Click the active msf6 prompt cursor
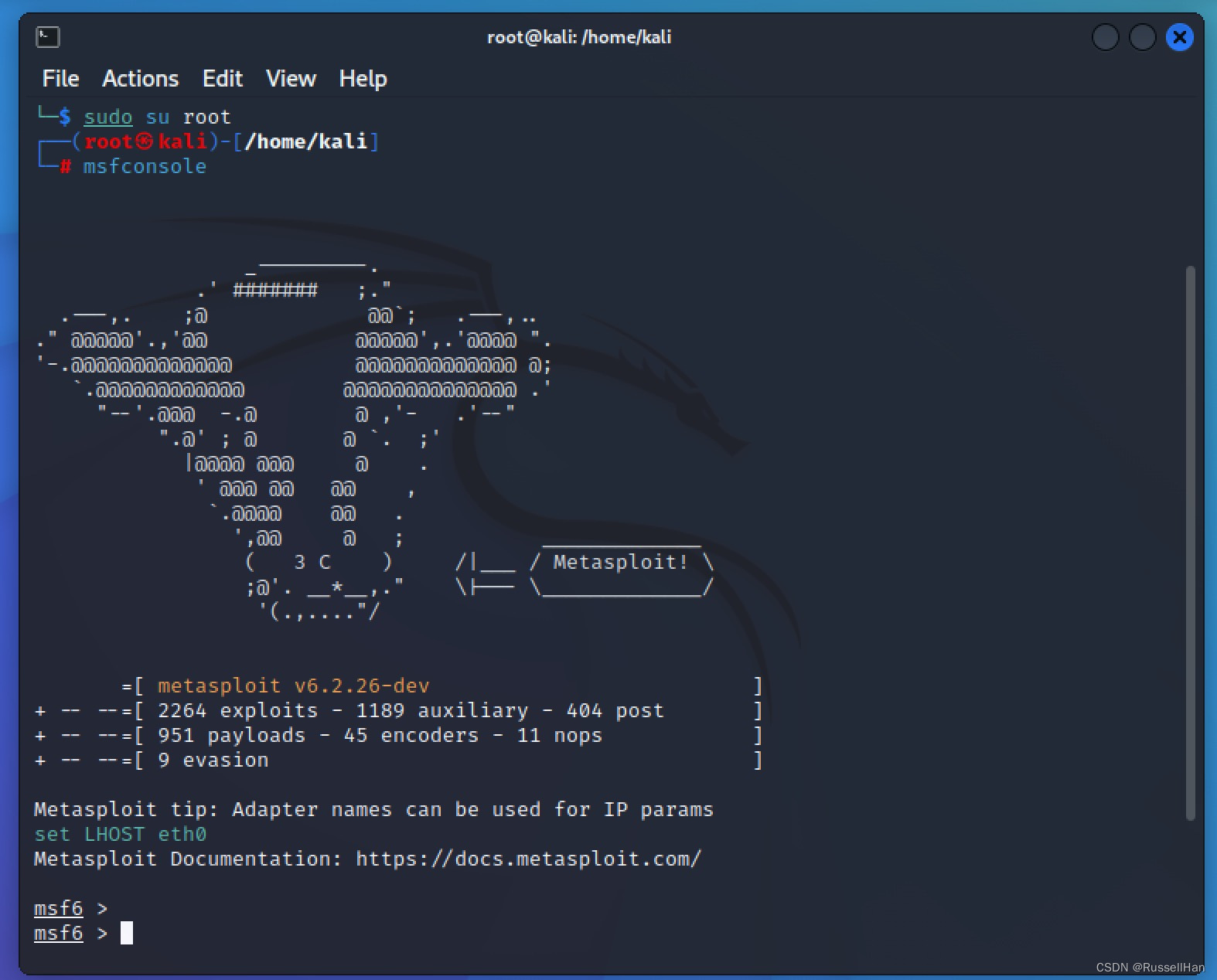Screen dimensions: 1217x980 [x=127, y=933]
